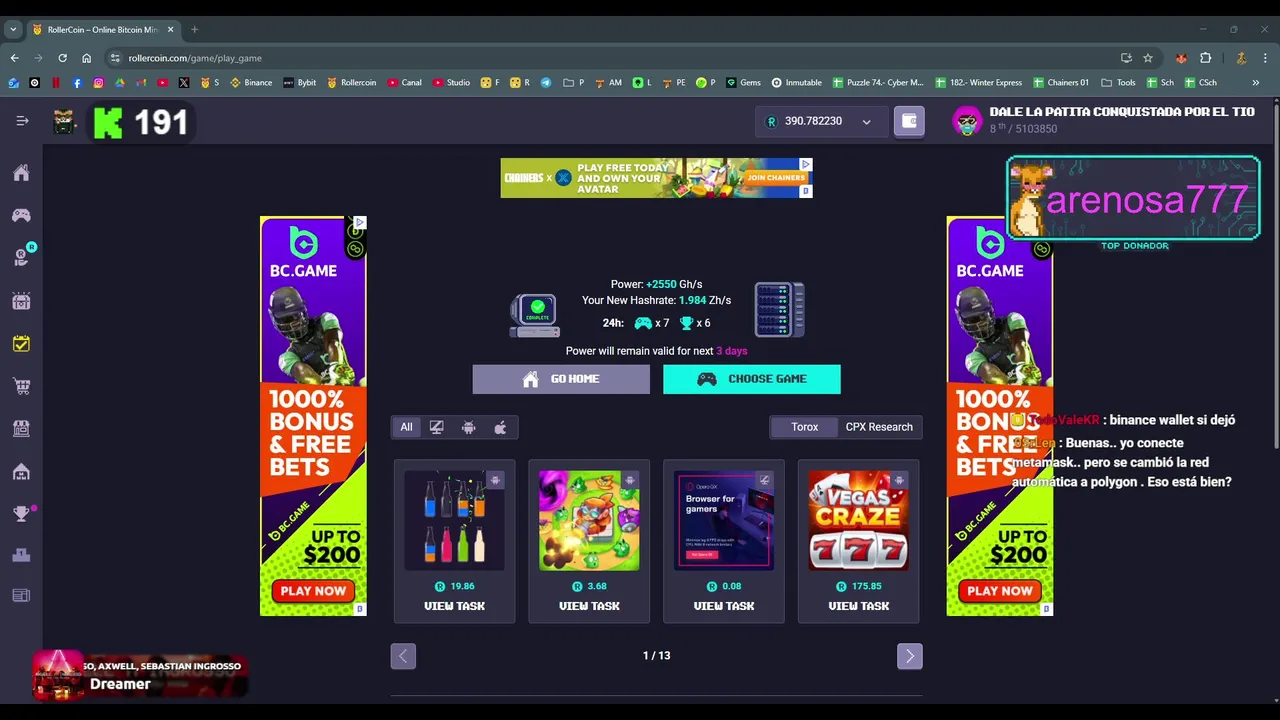This screenshot has height=720, width=1280.
Task: Switch to the Torox offers tab
Action: coord(804,427)
